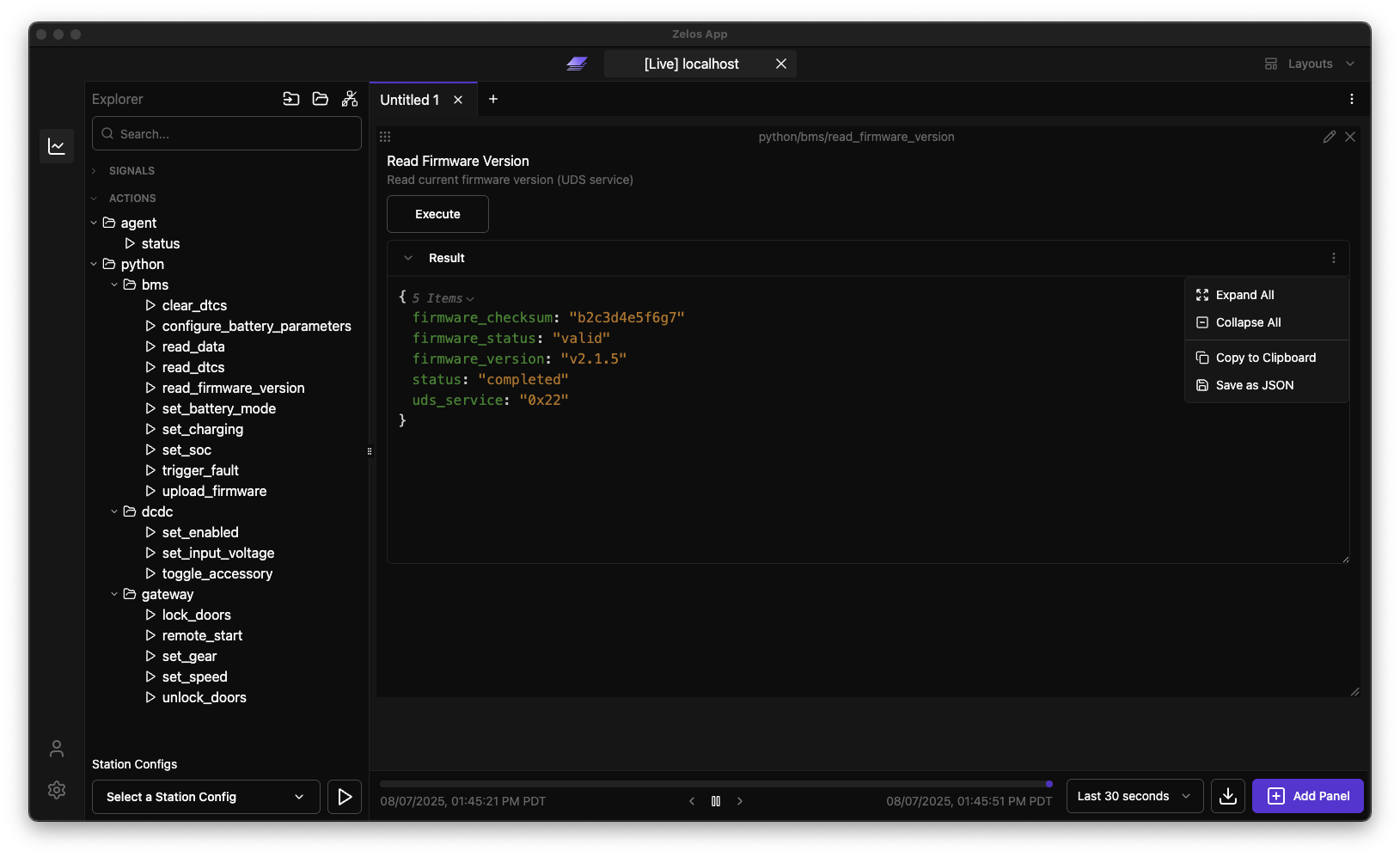Choose Expand All from the menu
Image resolution: width=1400 pixels, height=857 pixels.
tap(1267, 295)
